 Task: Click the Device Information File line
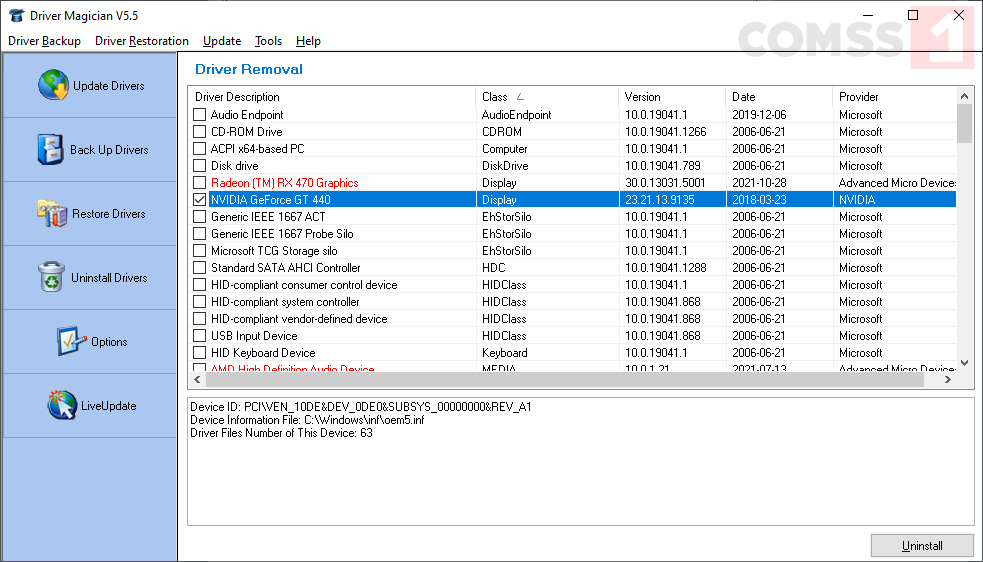tap(307, 420)
